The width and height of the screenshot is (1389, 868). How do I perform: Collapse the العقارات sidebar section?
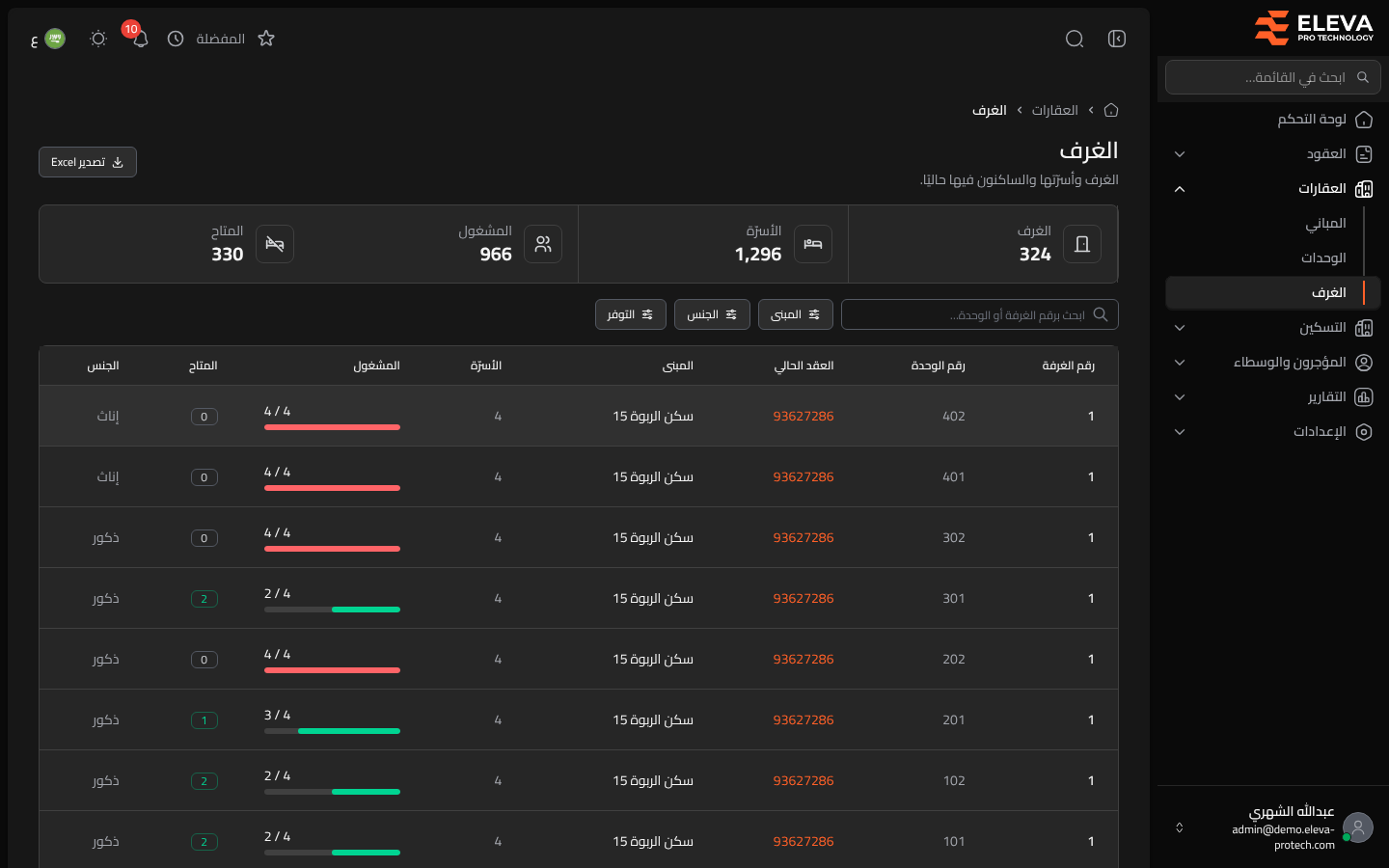[1273, 189]
